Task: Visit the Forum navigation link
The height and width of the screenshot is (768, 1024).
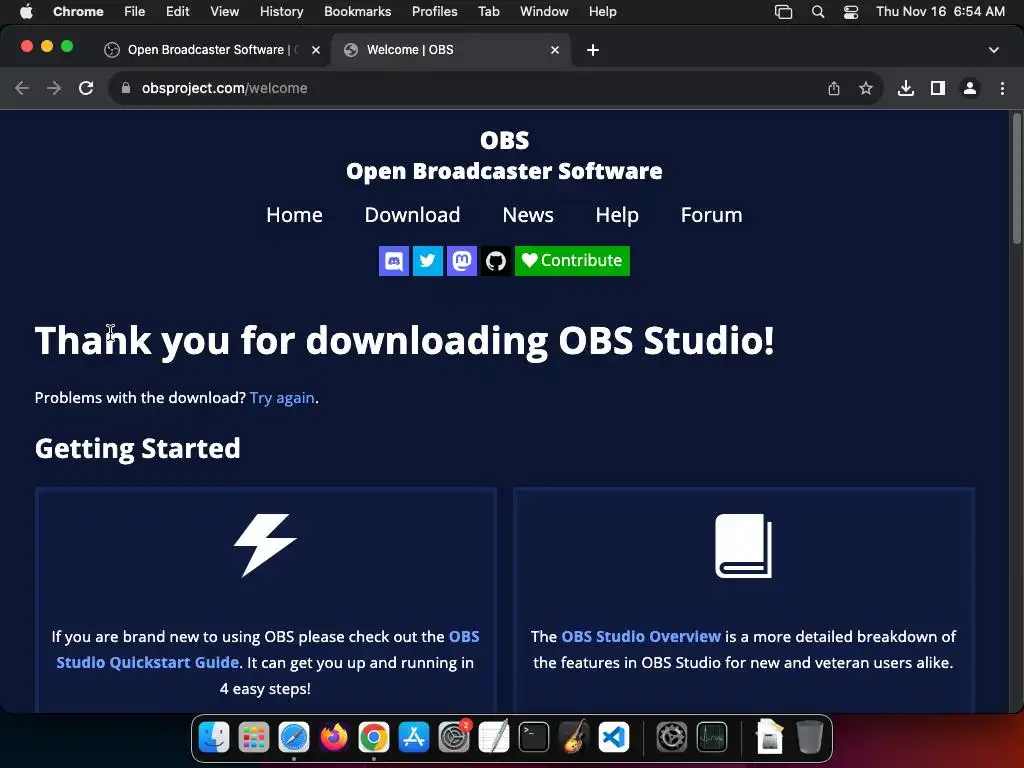Action: tap(712, 215)
